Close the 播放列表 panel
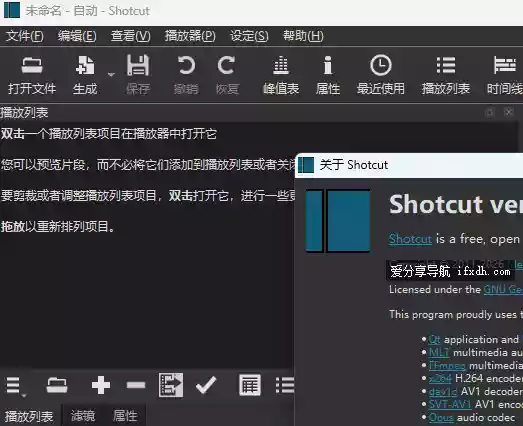The height and width of the screenshot is (426, 523). click(509, 112)
